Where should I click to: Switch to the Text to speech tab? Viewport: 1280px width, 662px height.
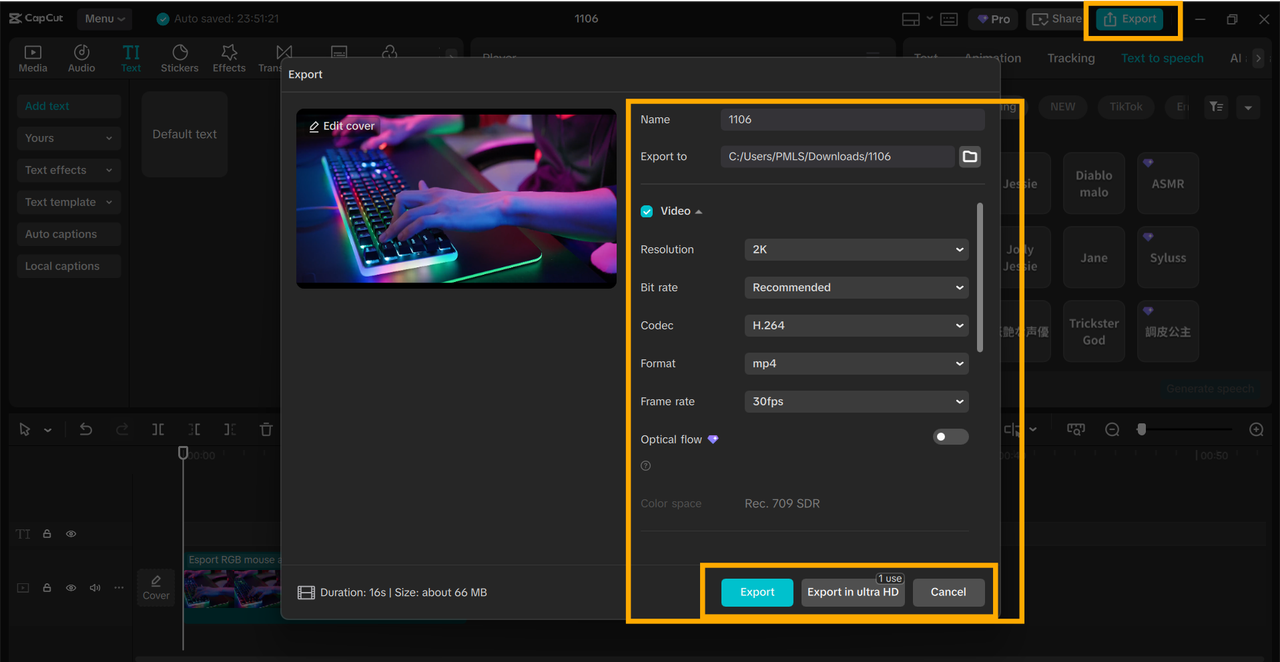point(1162,58)
